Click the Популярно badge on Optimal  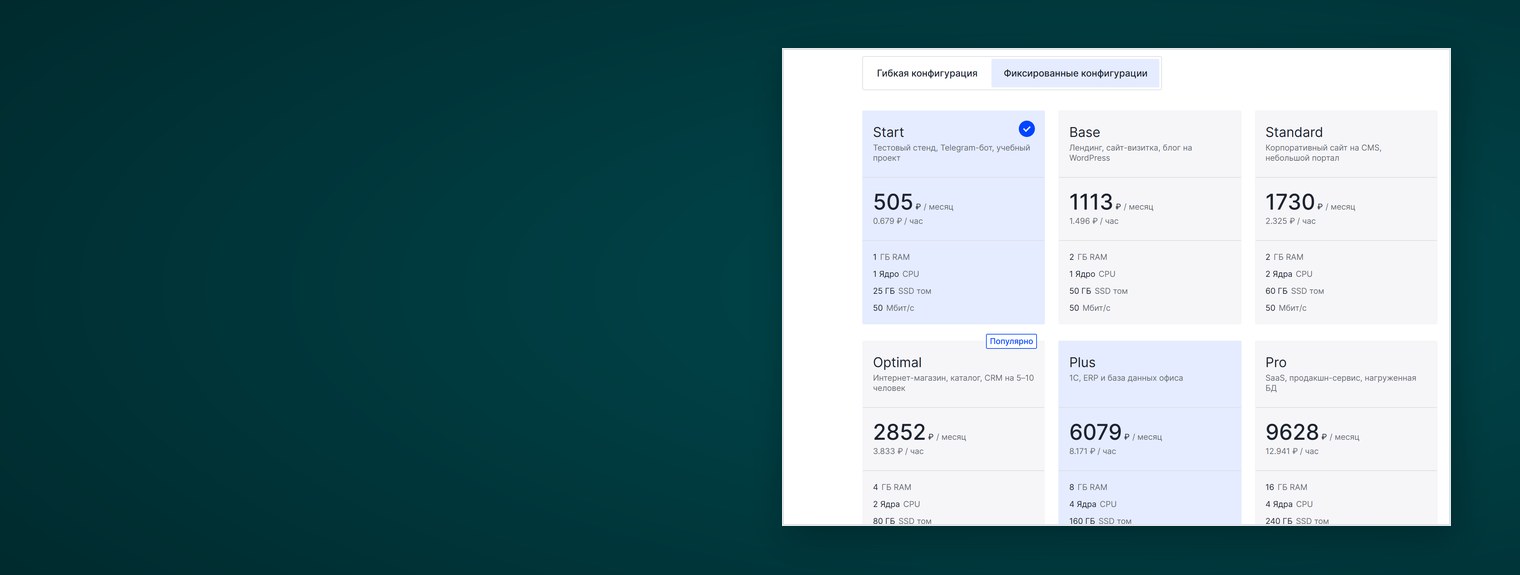point(1011,341)
